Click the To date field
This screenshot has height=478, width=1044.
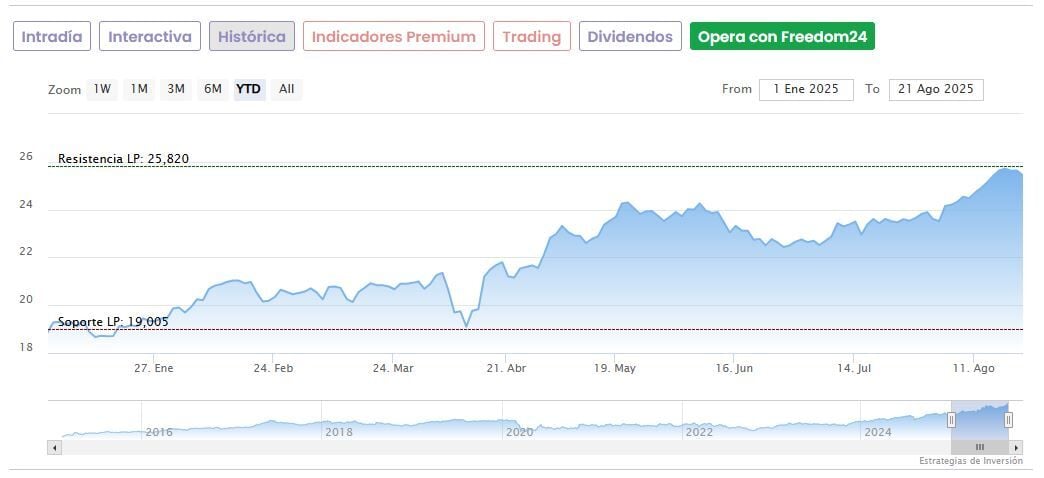936,89
